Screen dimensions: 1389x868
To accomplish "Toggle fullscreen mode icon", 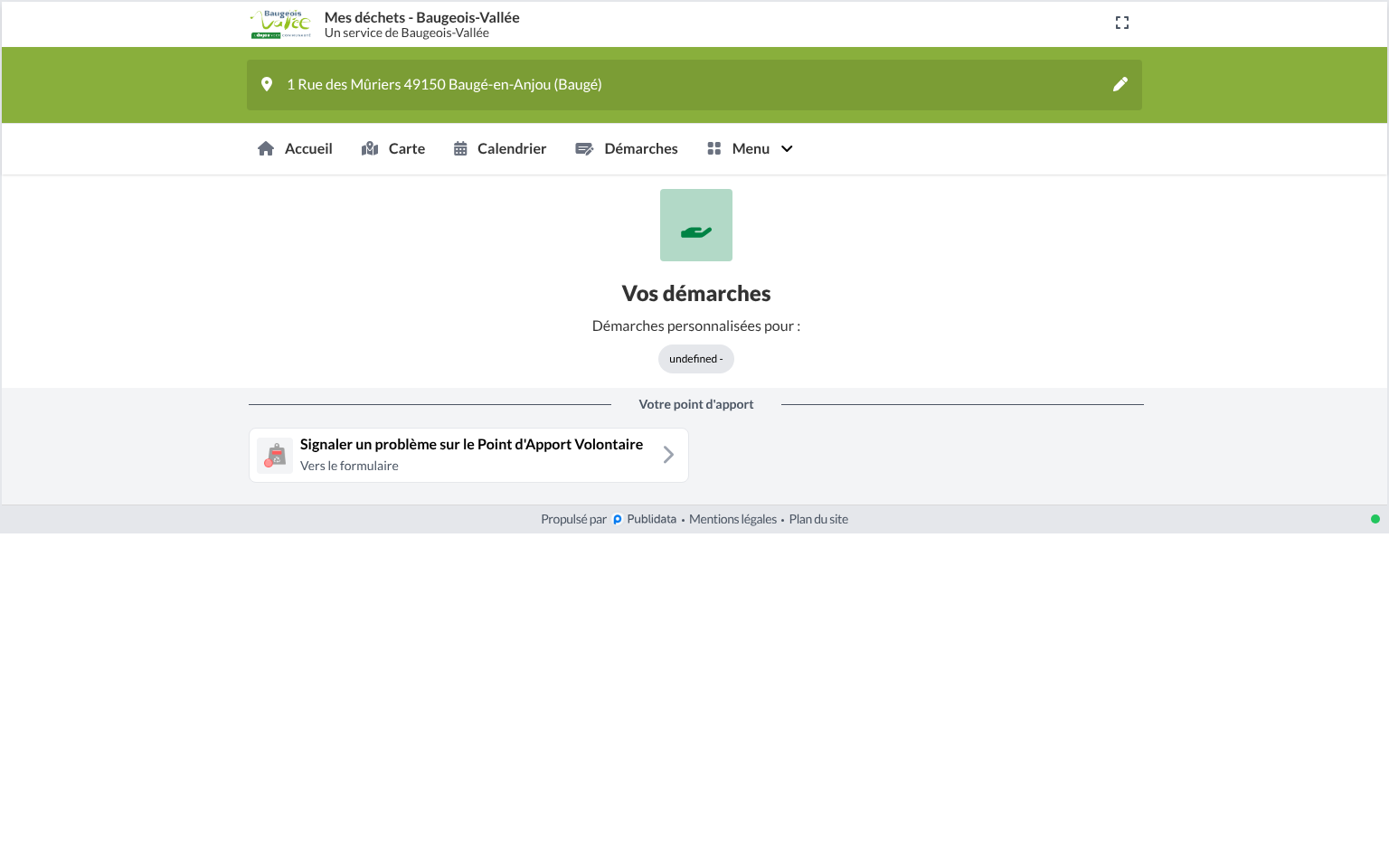I will (x=1122, y=23).
